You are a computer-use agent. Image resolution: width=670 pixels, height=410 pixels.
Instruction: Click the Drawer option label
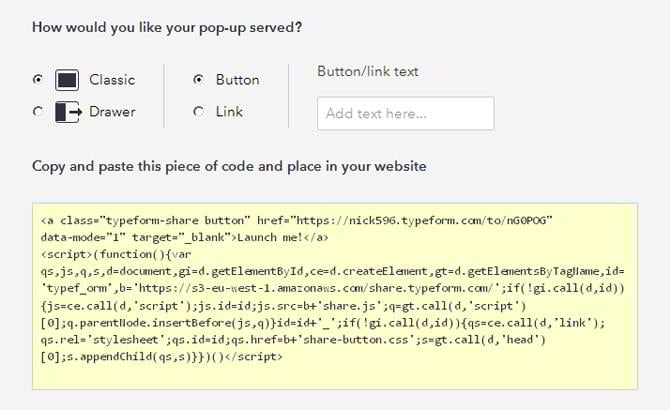111,112
